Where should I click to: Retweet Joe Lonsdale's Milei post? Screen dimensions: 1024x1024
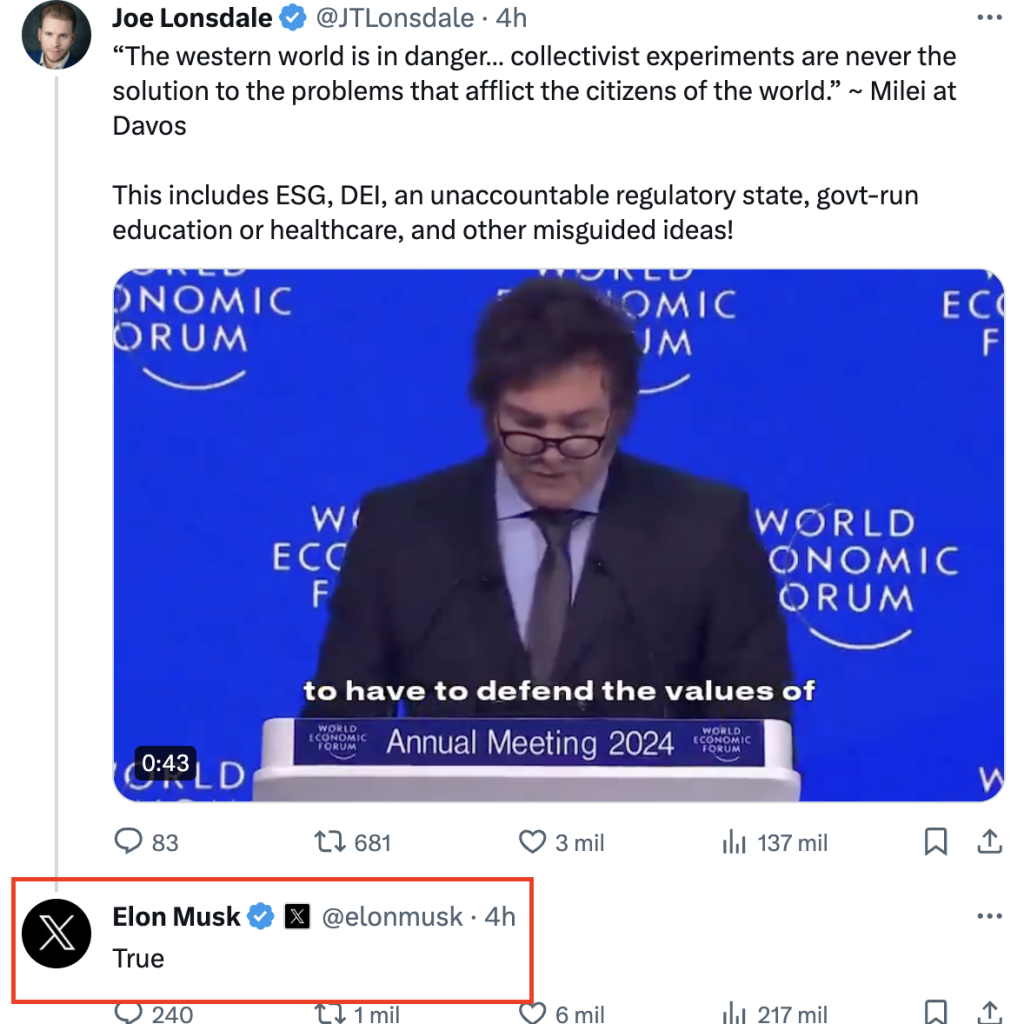tap(330, 842)
